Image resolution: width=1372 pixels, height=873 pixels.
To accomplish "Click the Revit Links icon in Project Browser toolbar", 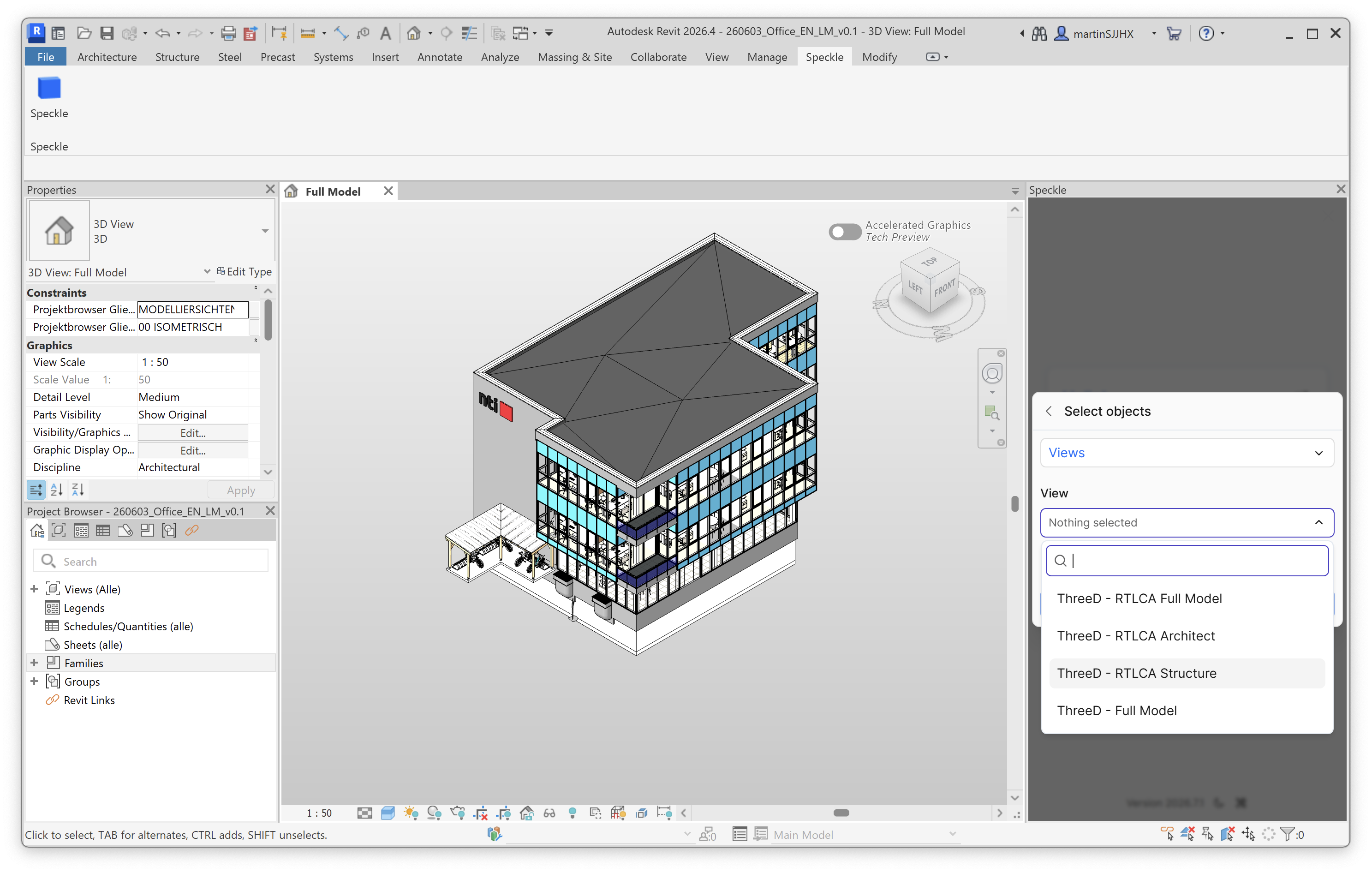I will (x=192, y=531).
